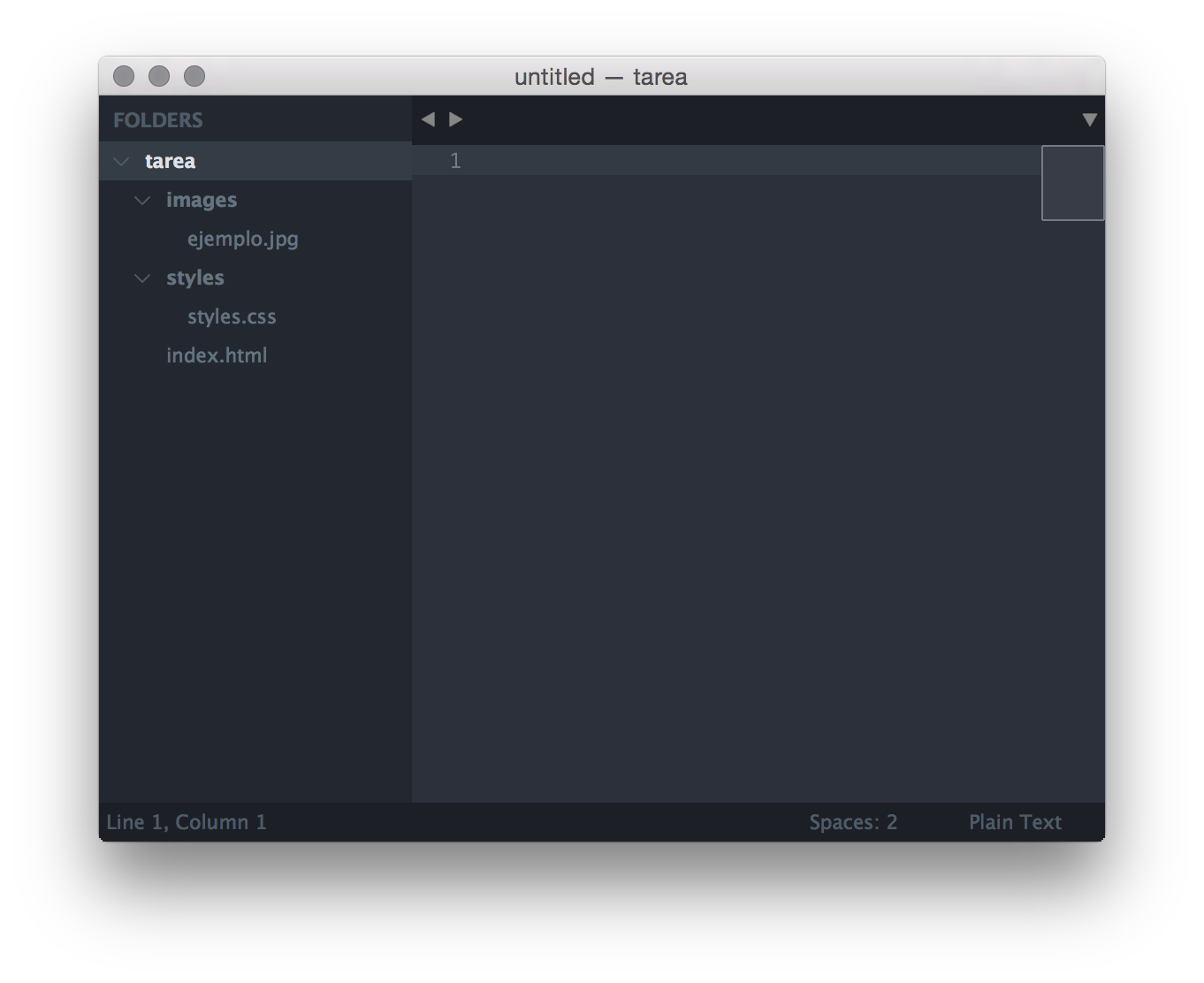This screenshot has width=1204, height=983.
Task: Select the images folder label
Action: [202, 201]
